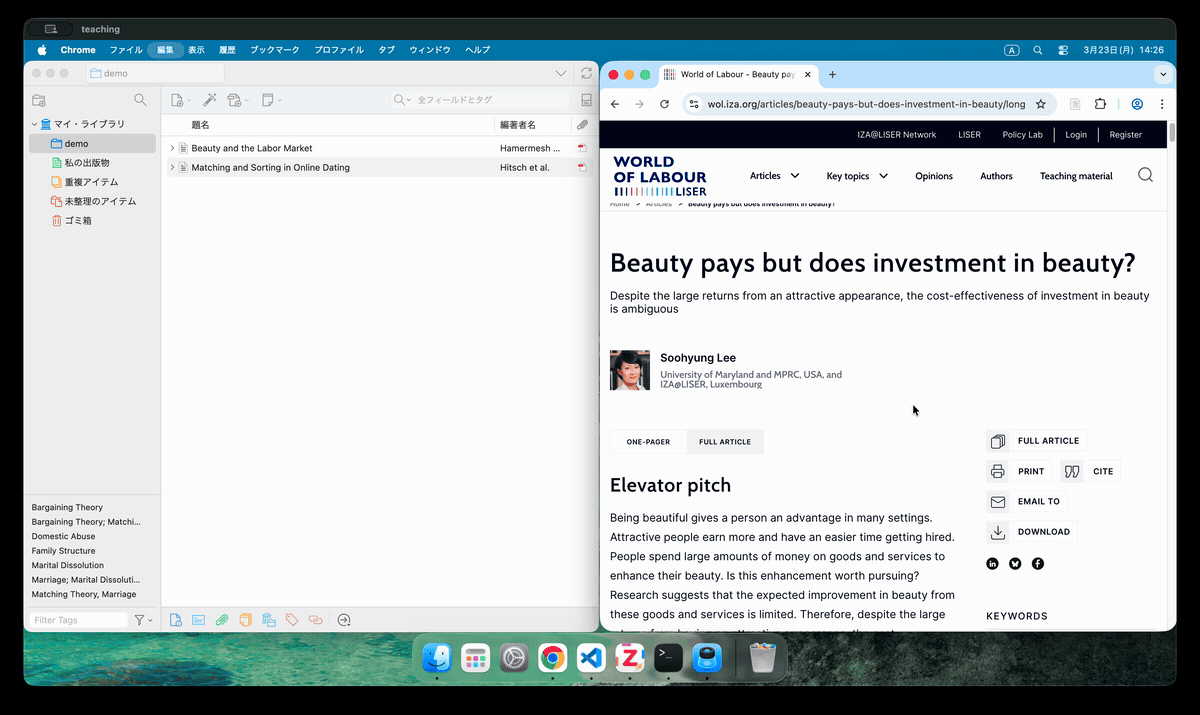Toggle the item pane layout button
This screenshot has height=715, width=1200.
586,100
